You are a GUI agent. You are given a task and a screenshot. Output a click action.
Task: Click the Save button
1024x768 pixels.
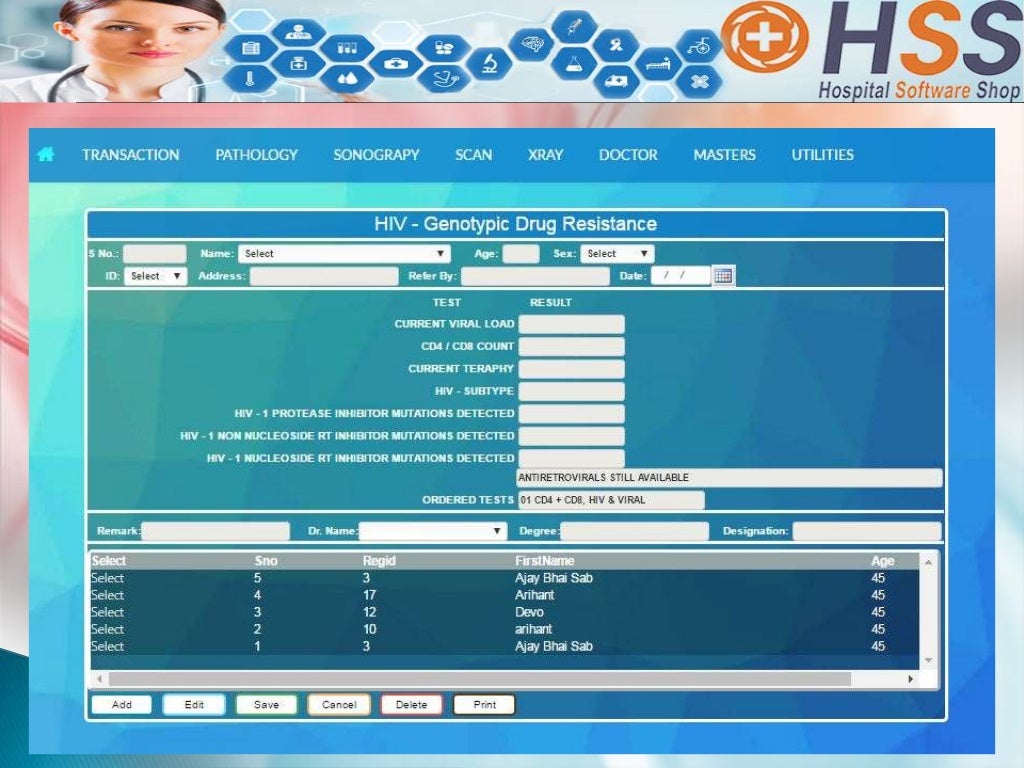click(266, 705)
